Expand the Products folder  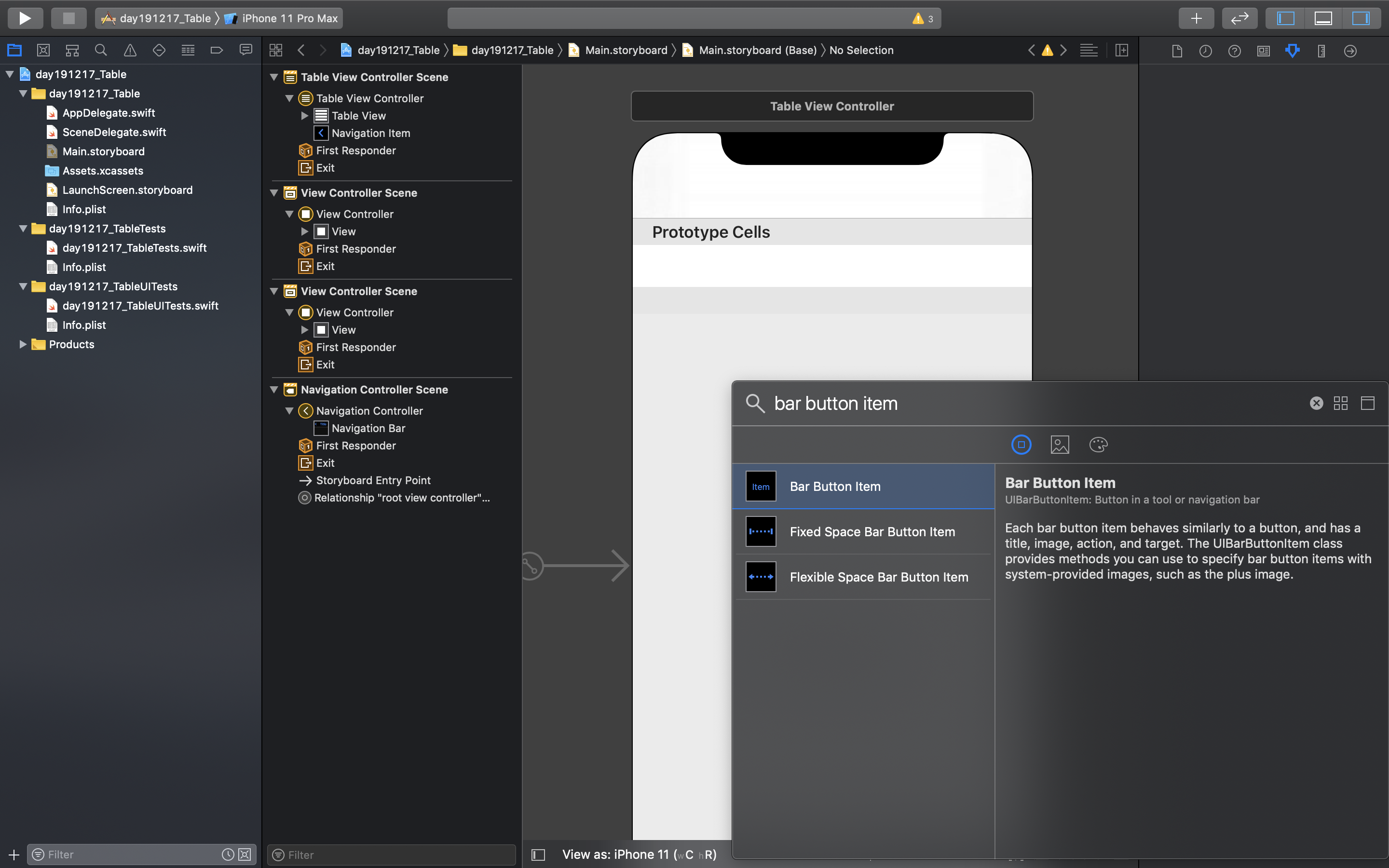click(x=23, y=344)
